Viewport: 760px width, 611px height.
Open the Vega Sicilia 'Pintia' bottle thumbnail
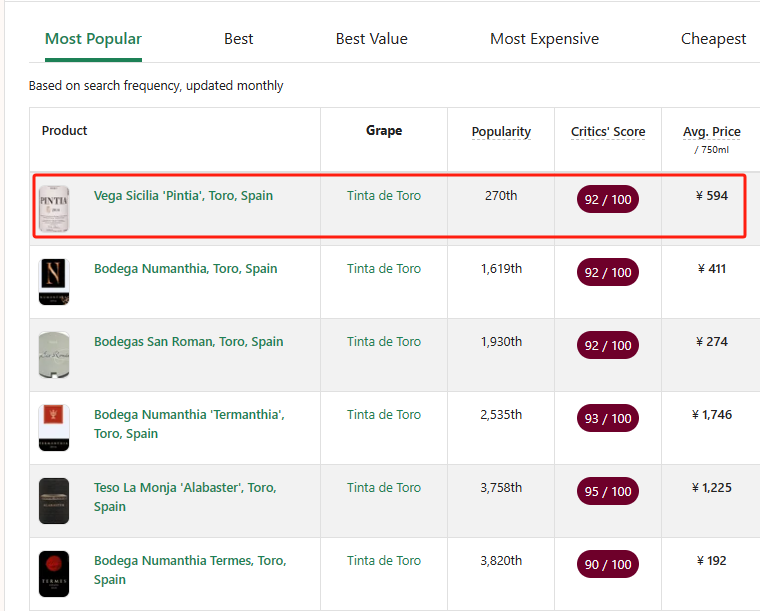[x=54, y=208]
